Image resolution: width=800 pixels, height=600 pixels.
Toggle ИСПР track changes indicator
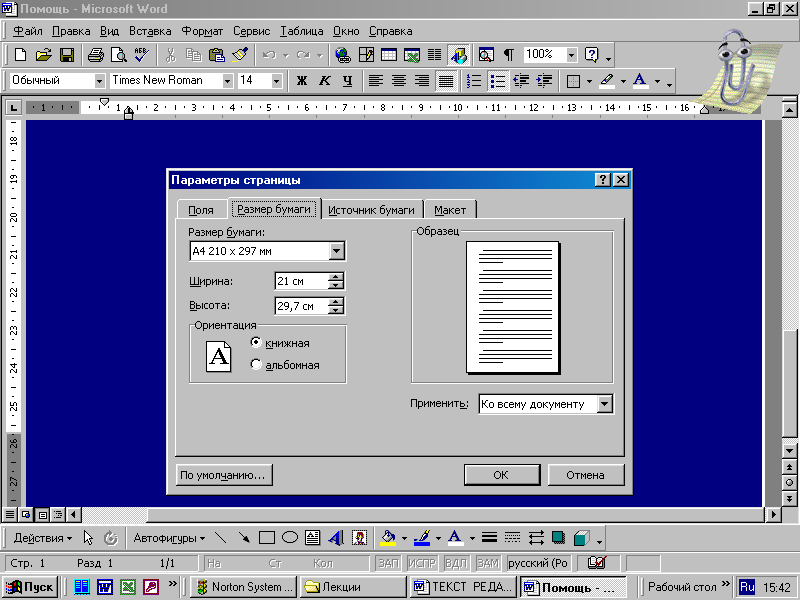(421, 563)
